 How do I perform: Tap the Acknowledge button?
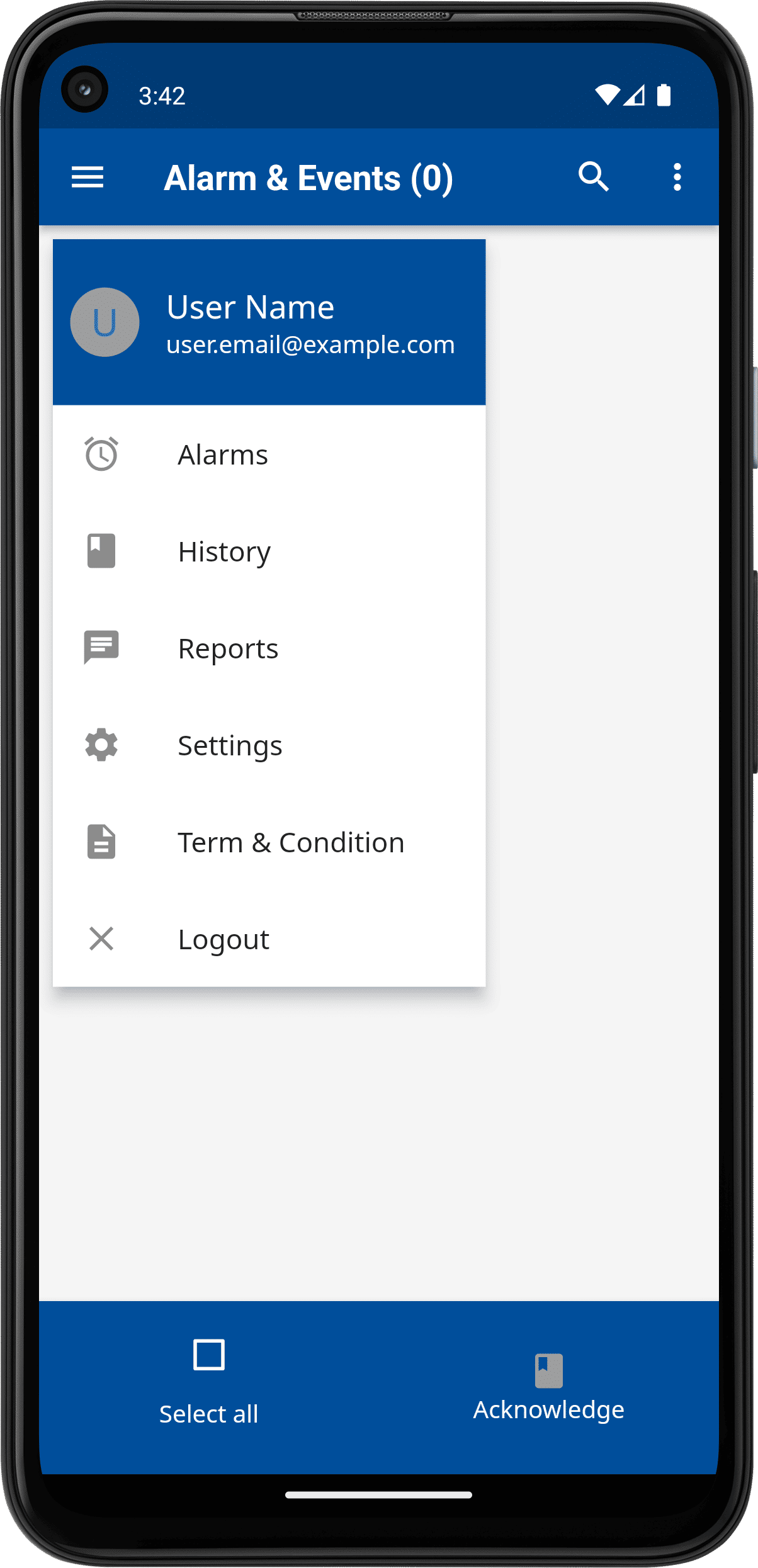coord(548,1389)
